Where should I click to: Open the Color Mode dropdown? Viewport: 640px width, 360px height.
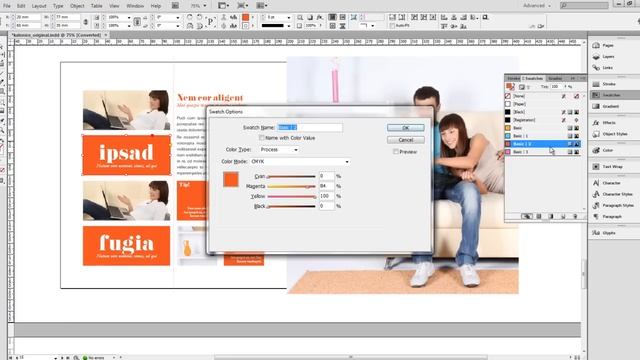pos(300,162)
